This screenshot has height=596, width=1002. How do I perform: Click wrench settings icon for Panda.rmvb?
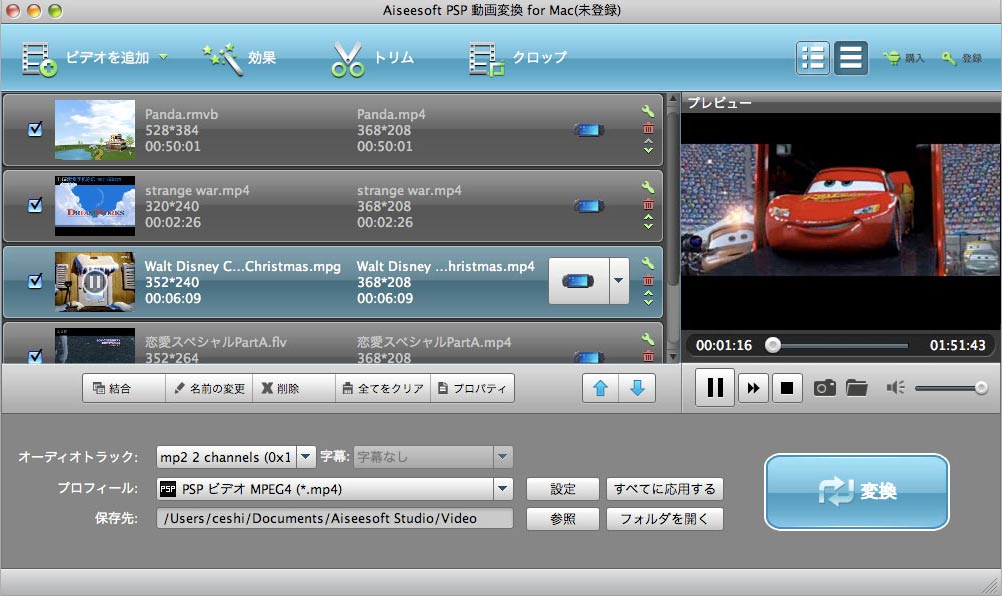pyautogui.click(x=648, y=111)
